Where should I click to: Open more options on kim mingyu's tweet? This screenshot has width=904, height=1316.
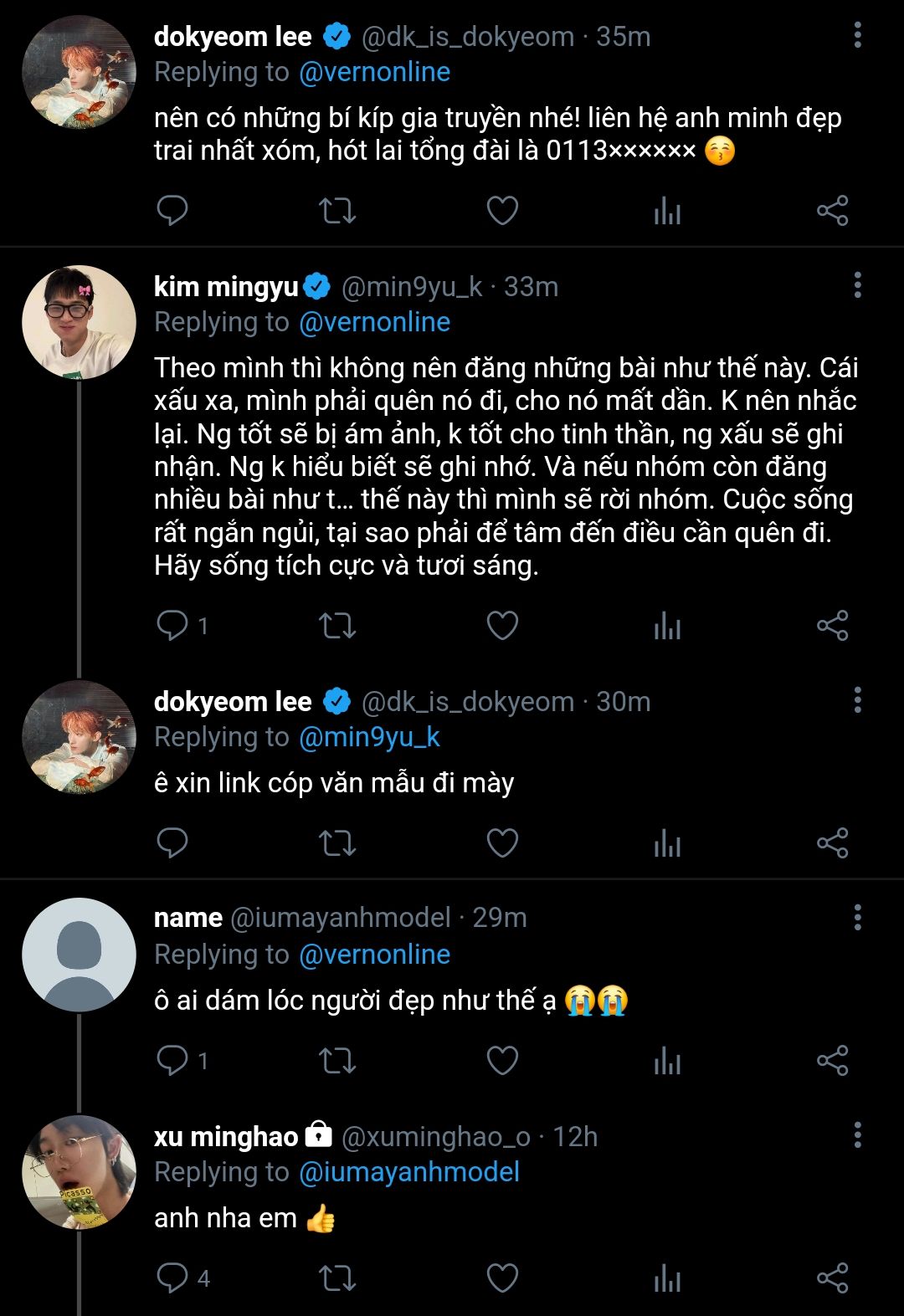tap(857, 285)
